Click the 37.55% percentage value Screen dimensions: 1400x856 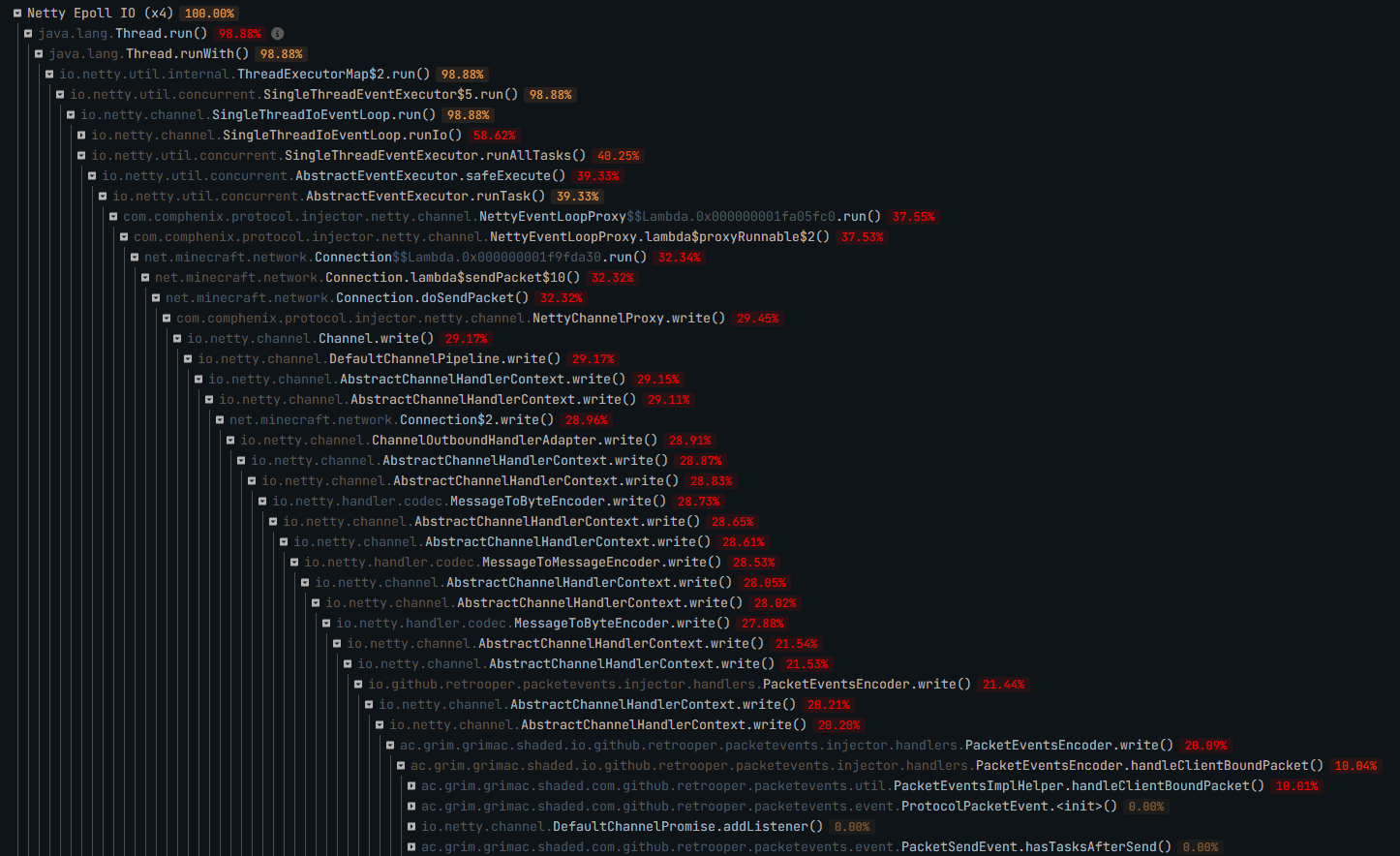[914, 217]
